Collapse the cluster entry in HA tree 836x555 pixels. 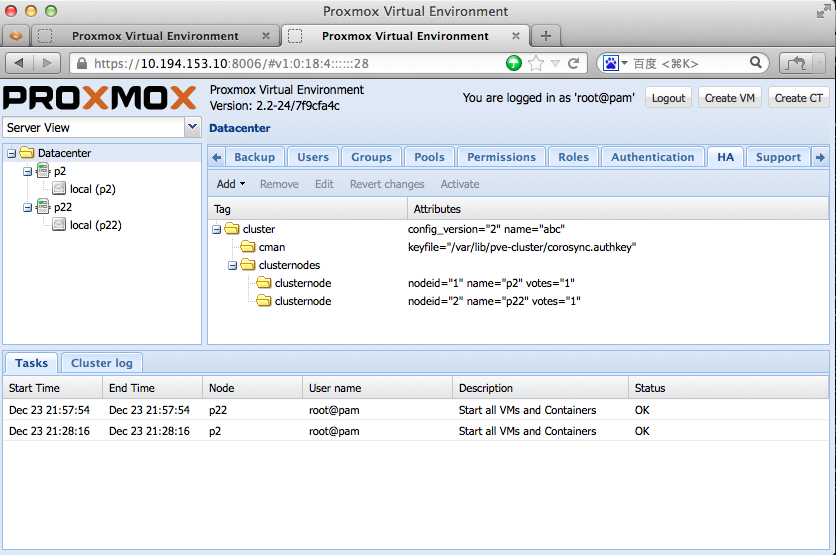216,229
